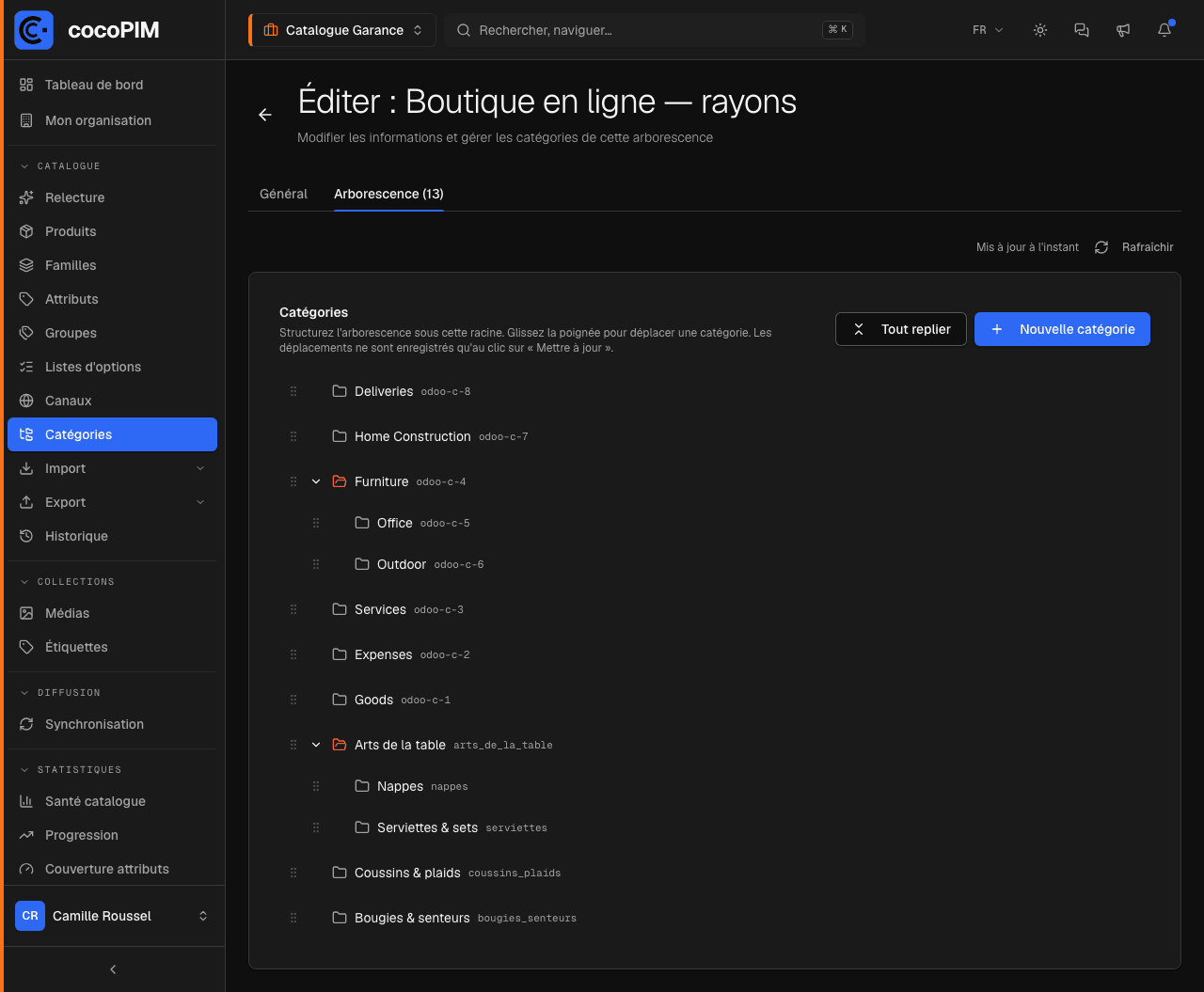
Task: Open the Catalogue Garance switcher
Action: point(342,30)
